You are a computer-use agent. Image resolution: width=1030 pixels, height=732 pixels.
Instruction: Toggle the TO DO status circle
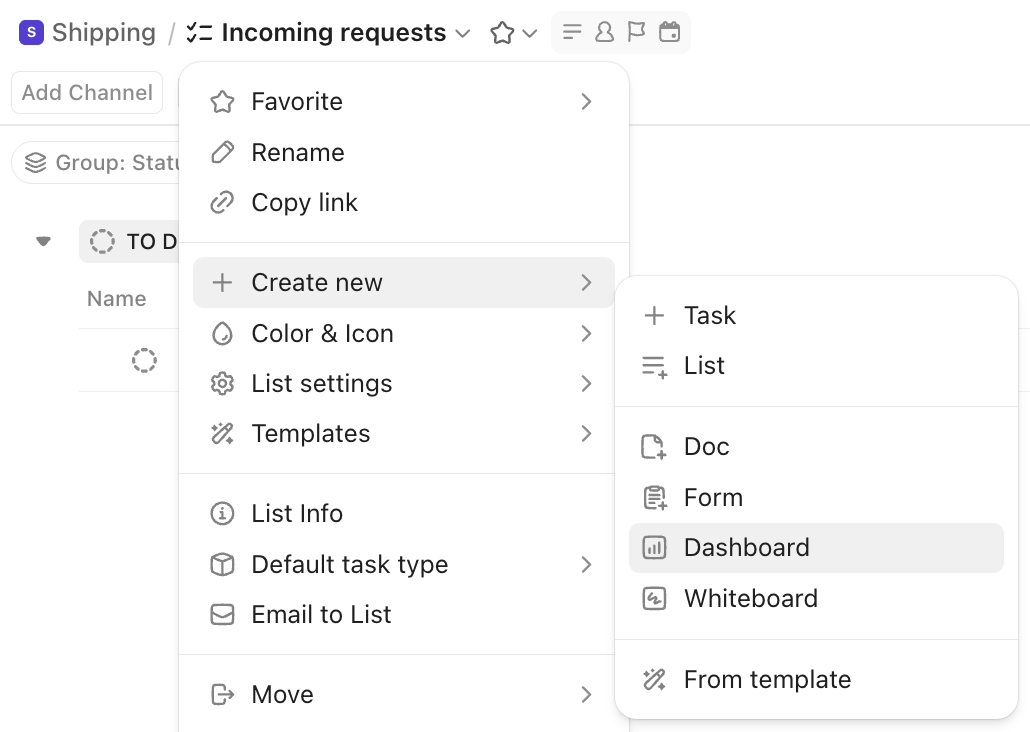pyautogui.click(x=103, y=241)
